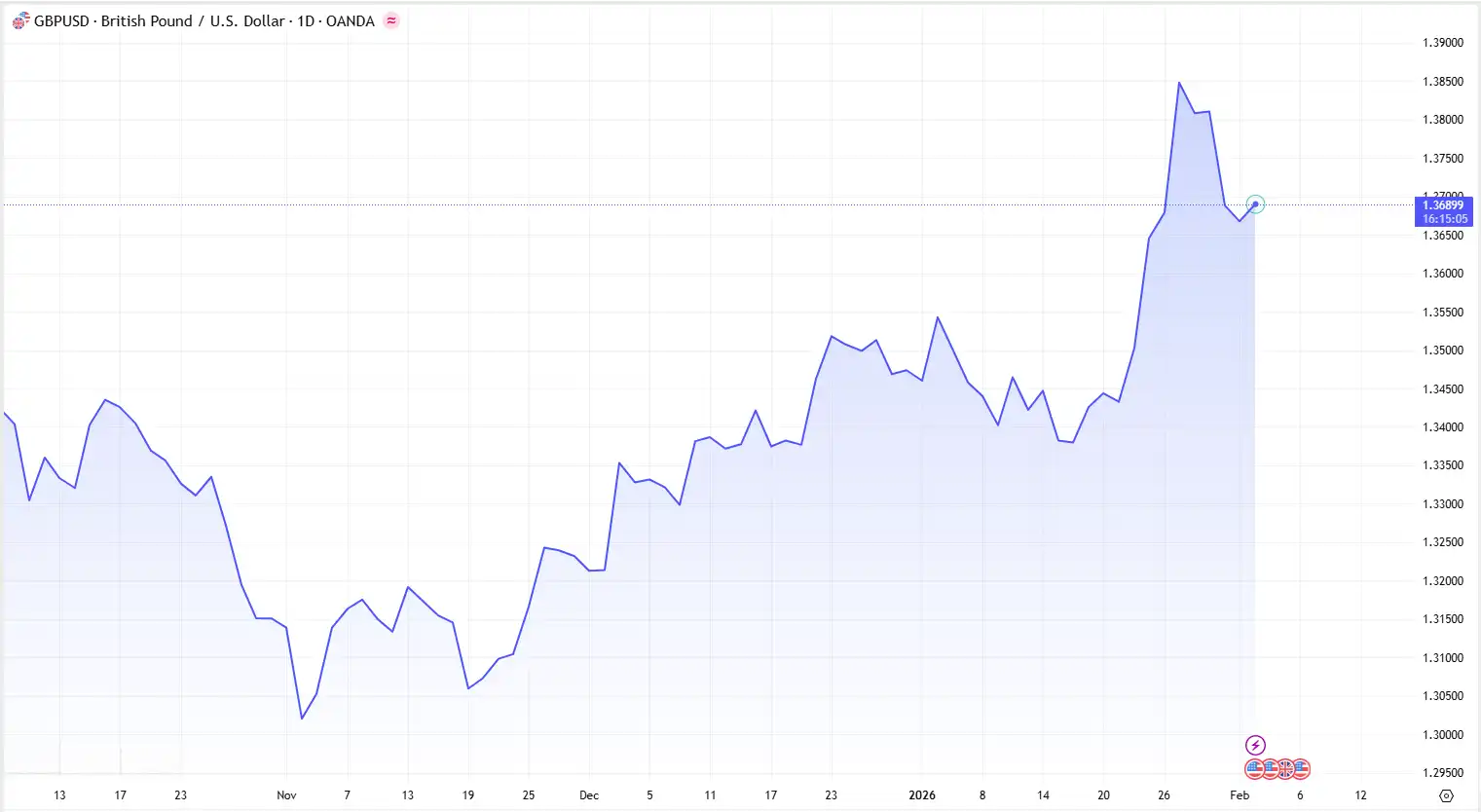
Task: Toggle visibility of the dotted price line
Action: [1444, 204]
